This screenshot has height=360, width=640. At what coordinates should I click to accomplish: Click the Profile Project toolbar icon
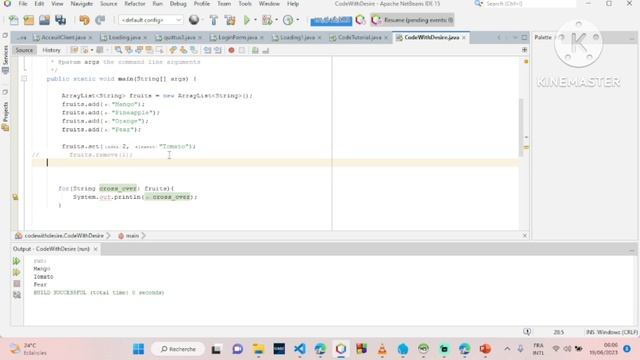288,20
